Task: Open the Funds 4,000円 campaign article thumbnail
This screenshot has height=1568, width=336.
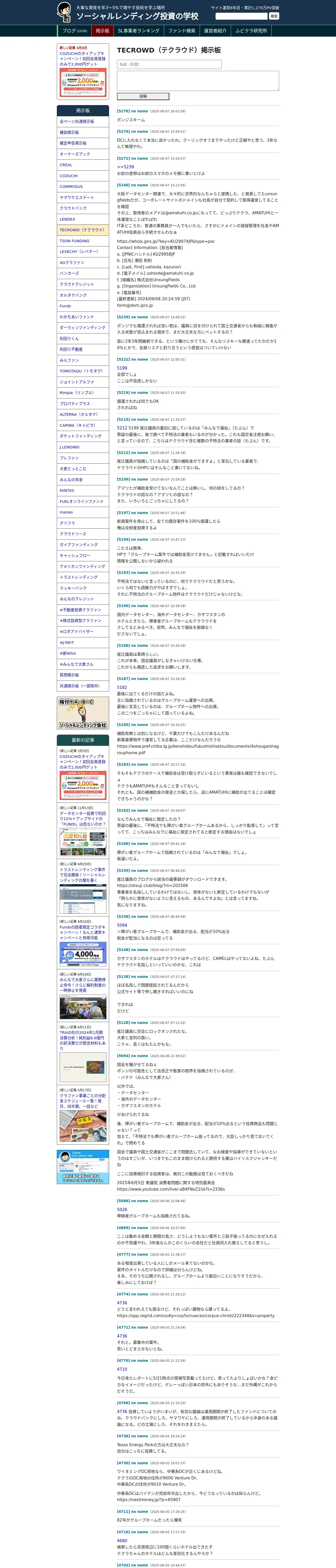Action: [x=83, y=953]
